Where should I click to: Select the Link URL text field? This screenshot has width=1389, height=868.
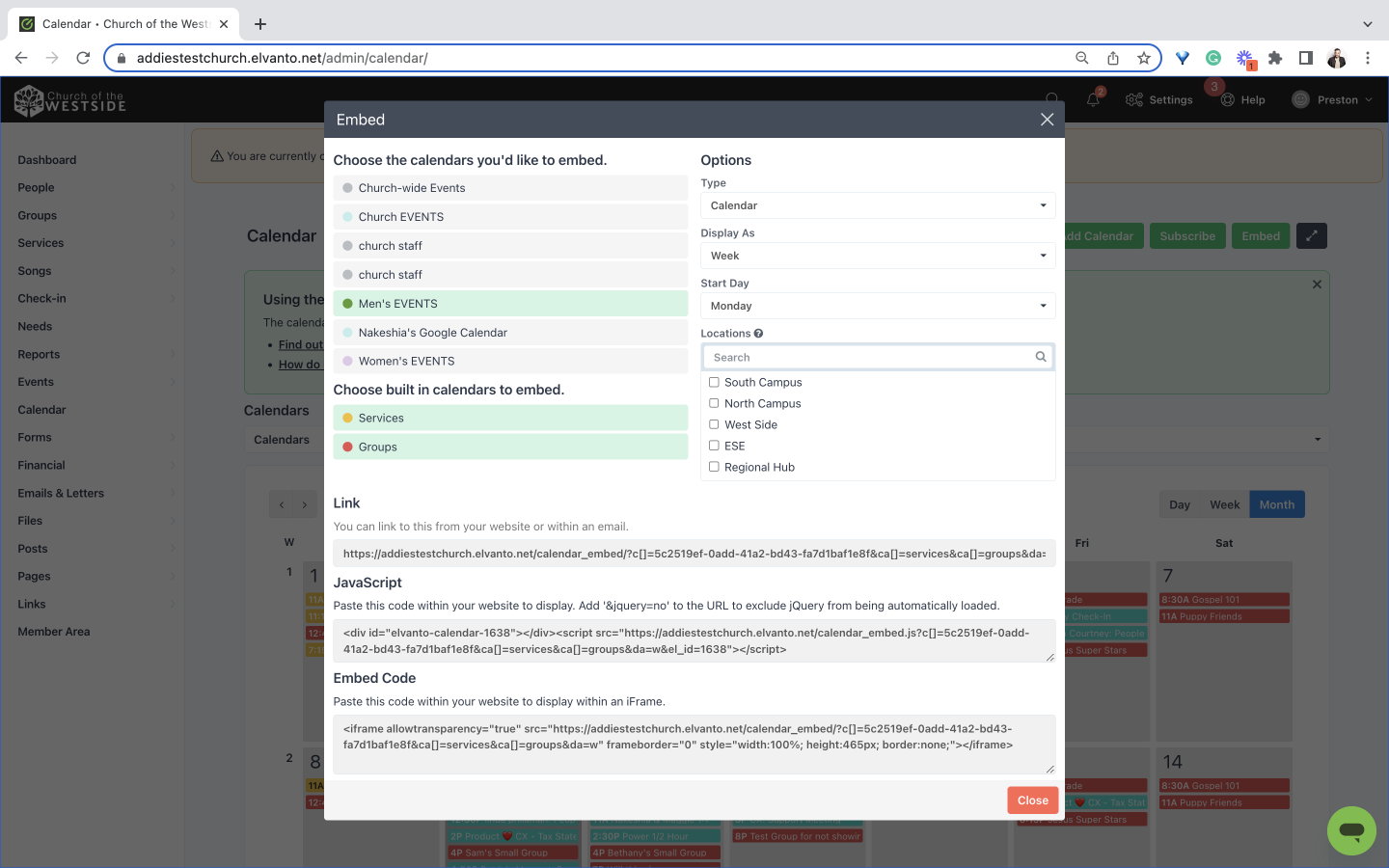[x=694, y=554]
